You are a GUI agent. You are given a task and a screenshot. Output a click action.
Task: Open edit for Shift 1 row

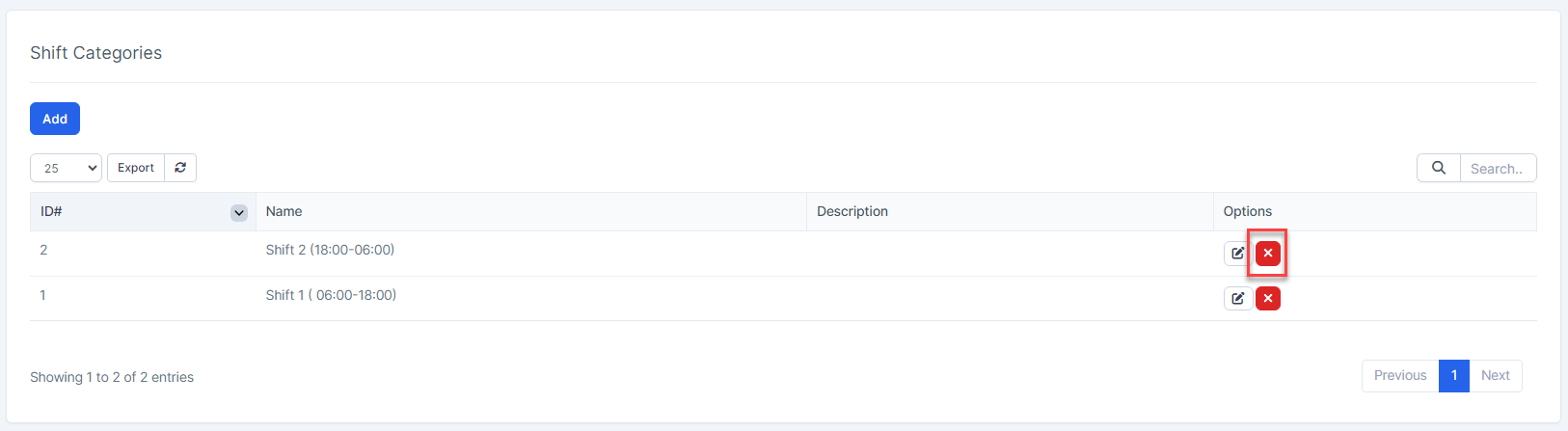pos(1237,298)
